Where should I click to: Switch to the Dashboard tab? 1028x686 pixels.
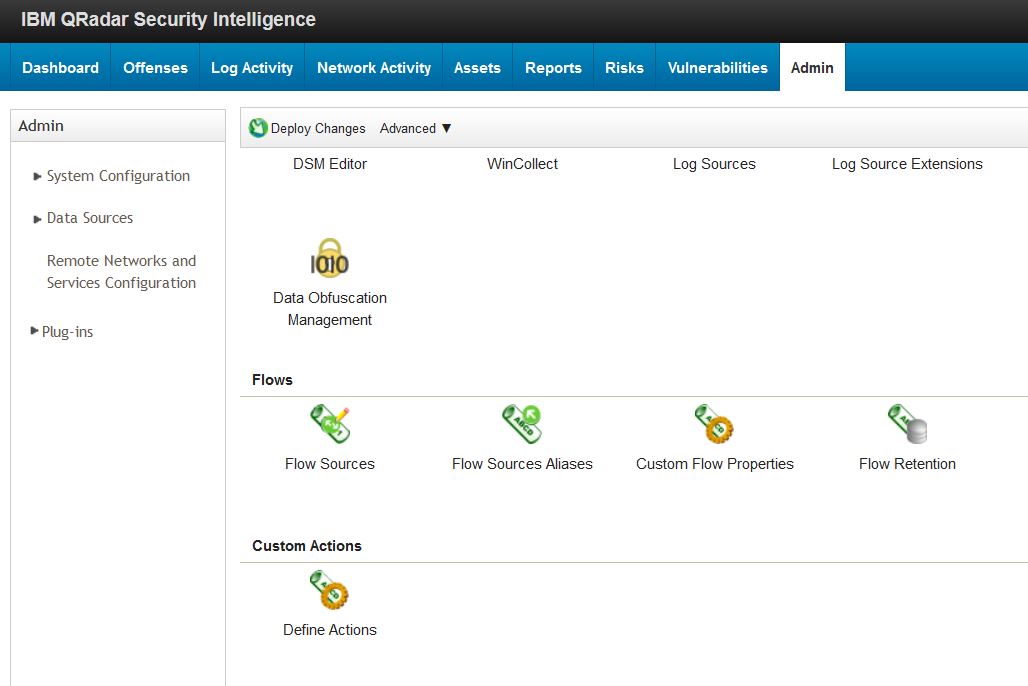coord(60,68)
